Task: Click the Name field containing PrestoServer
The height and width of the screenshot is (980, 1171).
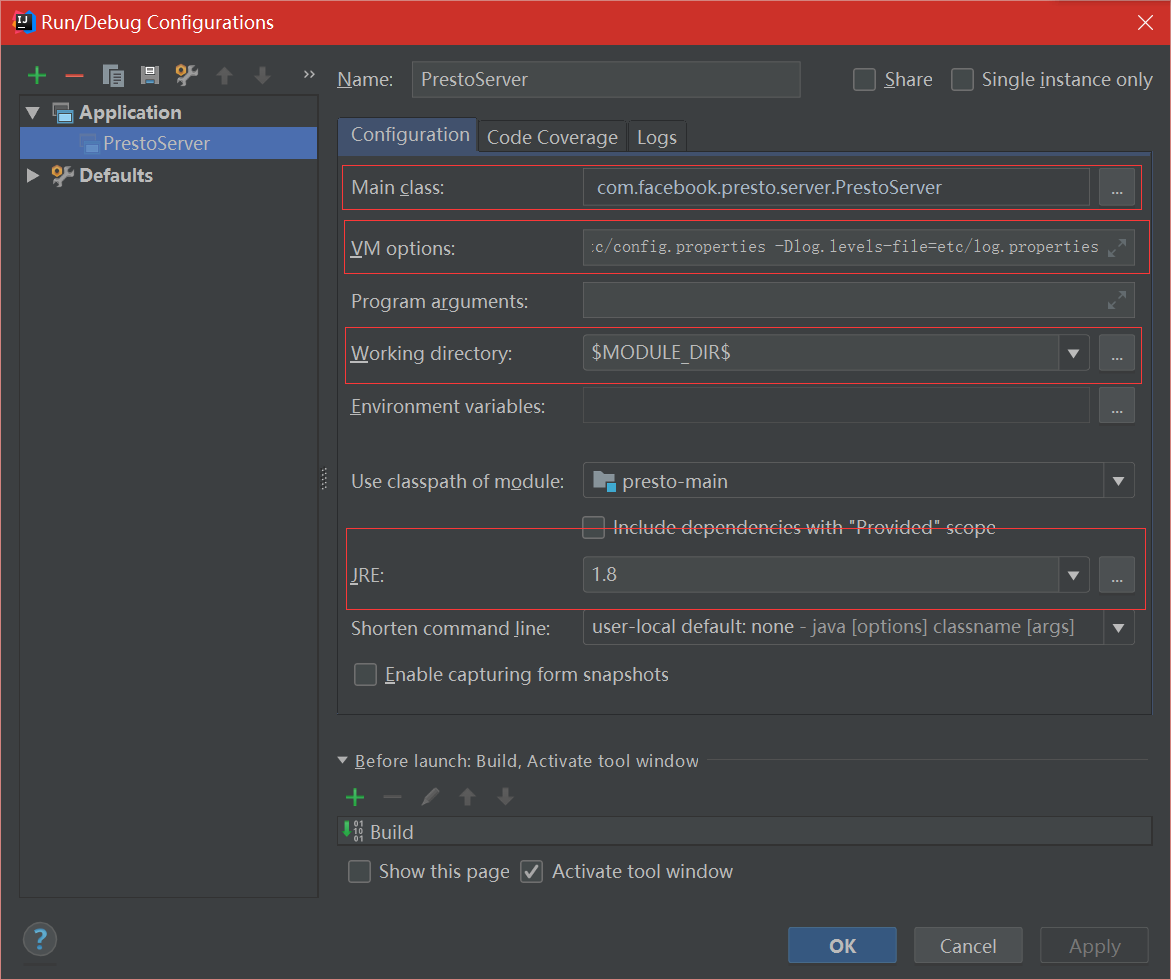Action: [x=606, y=79]
